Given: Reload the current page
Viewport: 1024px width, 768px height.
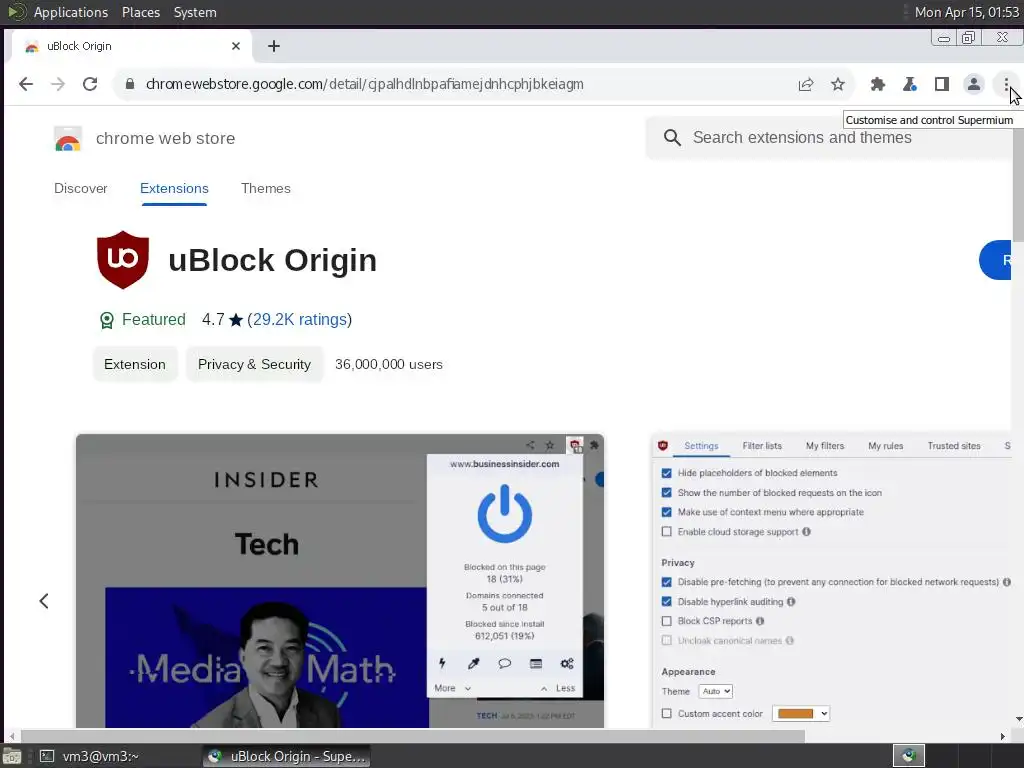Looking at the screenshot, I should click(90, 84).
